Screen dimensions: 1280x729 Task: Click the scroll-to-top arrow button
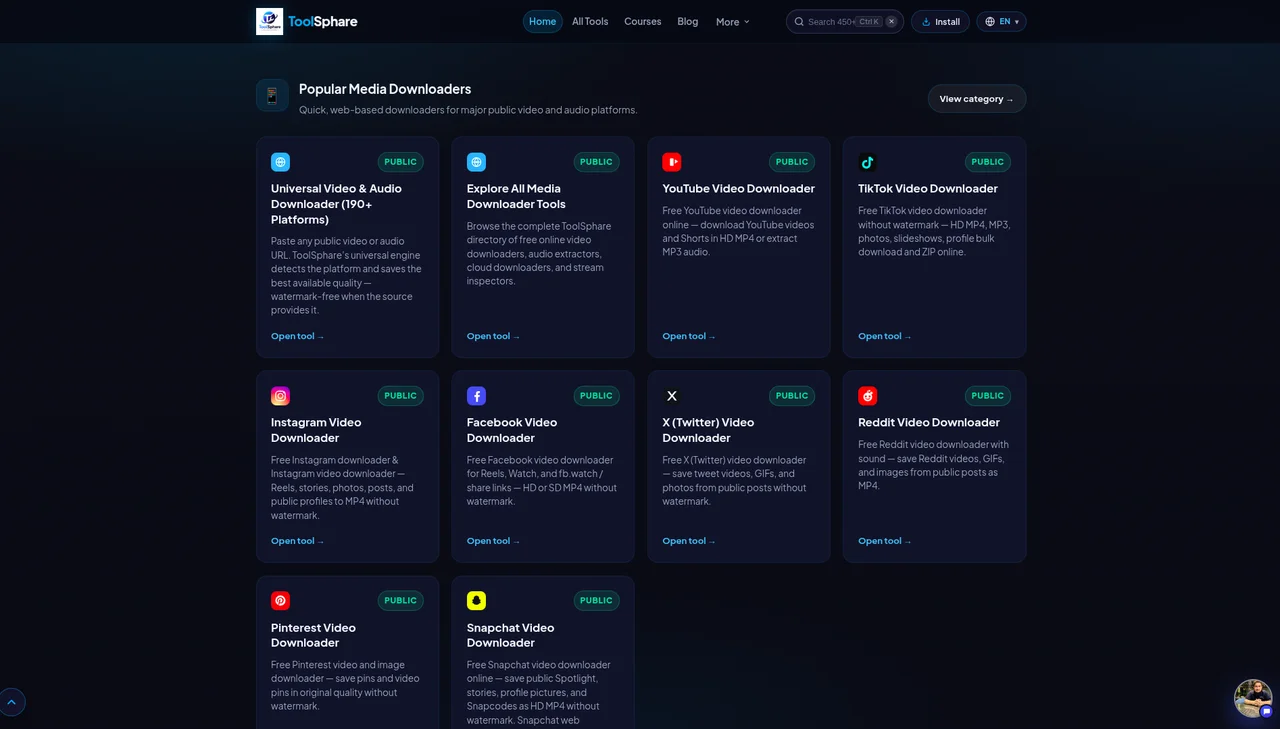[12, 702]
